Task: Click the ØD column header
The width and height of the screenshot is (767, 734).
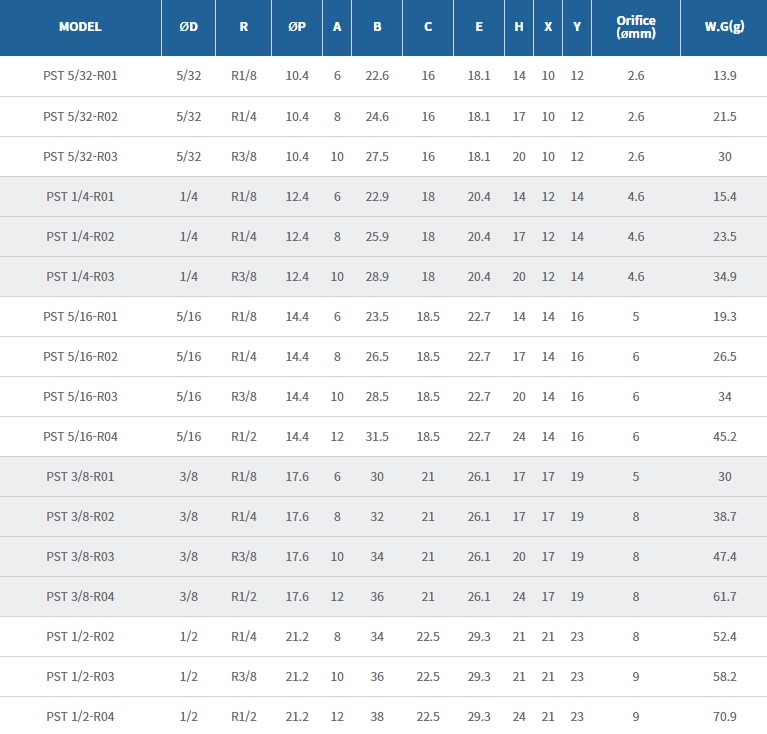Action: (188, 27)
